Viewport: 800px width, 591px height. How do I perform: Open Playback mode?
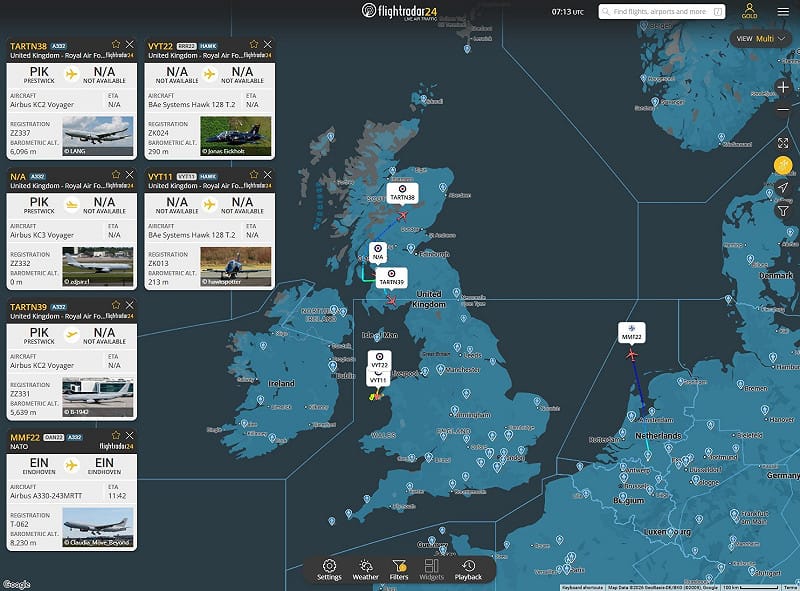coord(468,570)
